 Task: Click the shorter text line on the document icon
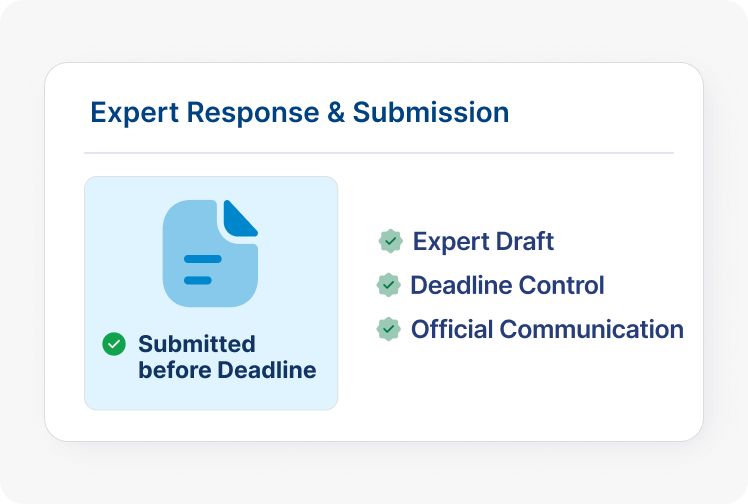coord(197,280)
